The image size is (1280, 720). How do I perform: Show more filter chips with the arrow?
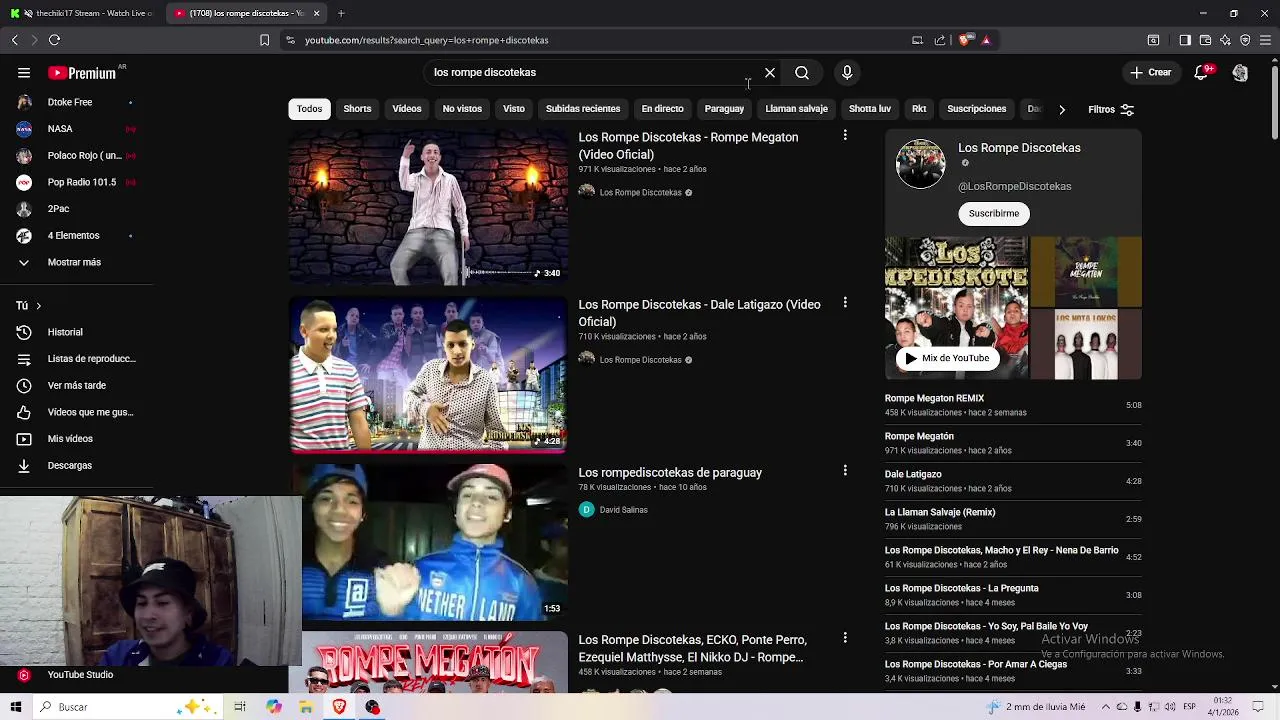point(1062,109)
